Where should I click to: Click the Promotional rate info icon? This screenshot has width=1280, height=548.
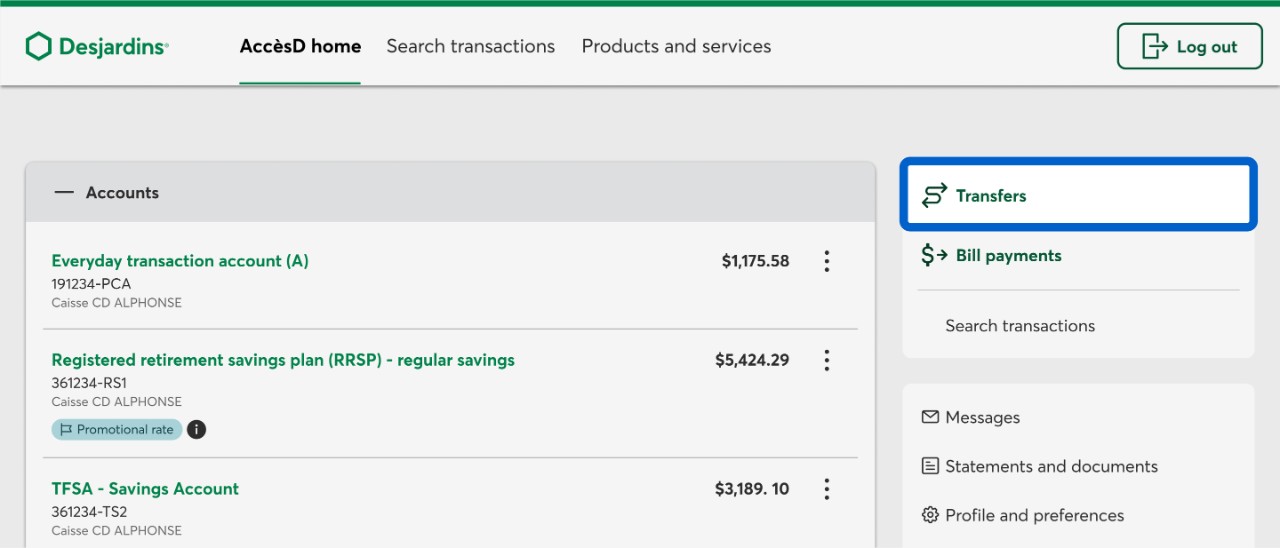click(x=197, y=430)
